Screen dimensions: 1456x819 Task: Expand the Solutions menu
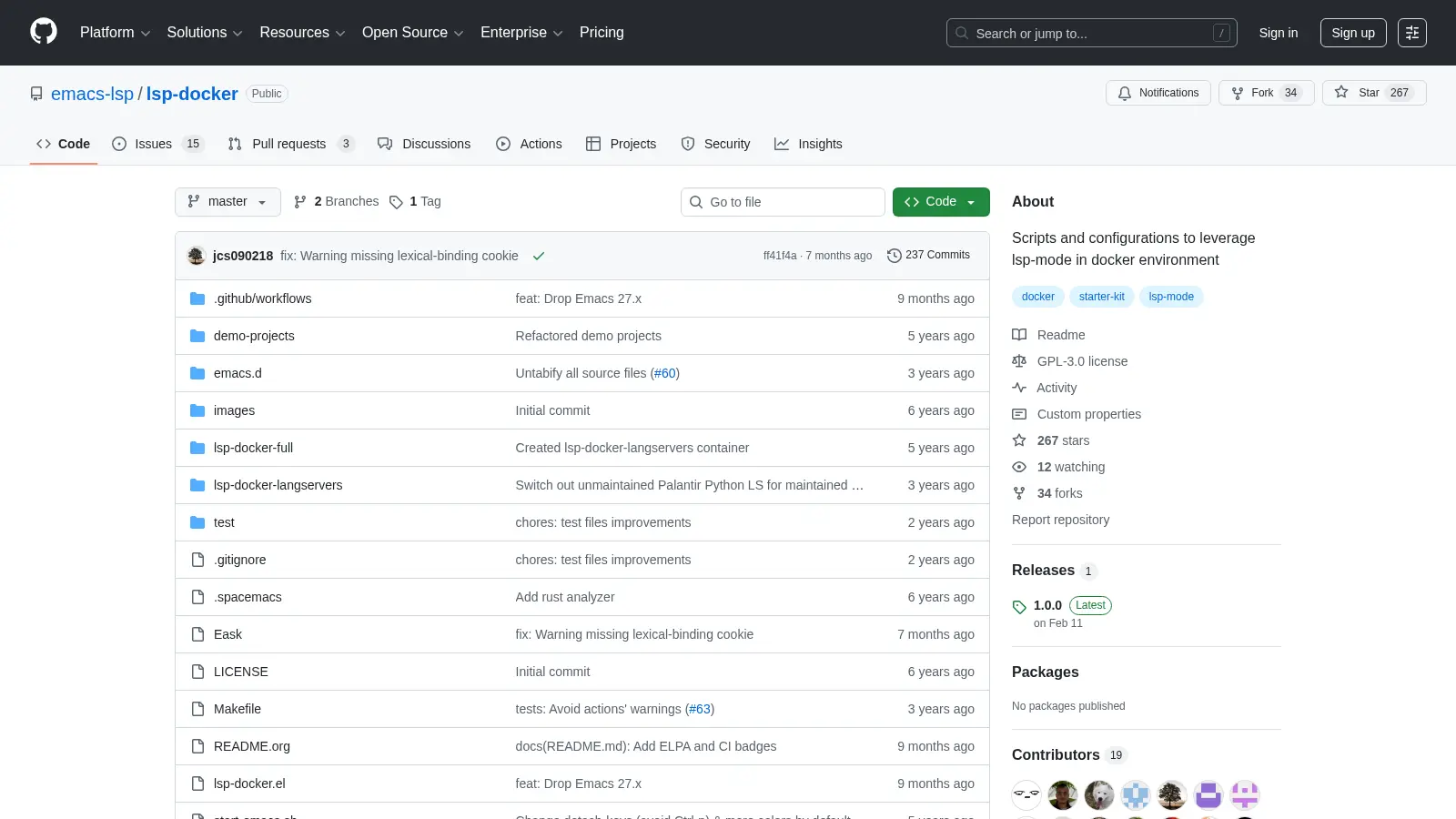click(205, 33)
